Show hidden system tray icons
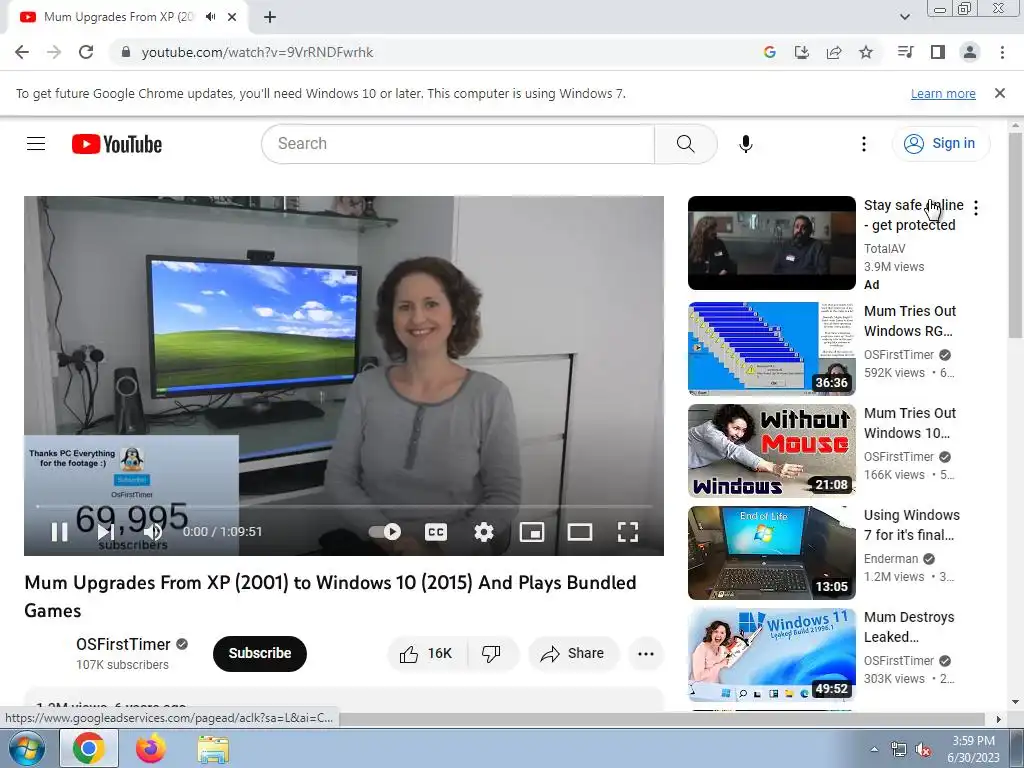The image size is (1024, 768). pyautogui.click(x=874, y=749)
